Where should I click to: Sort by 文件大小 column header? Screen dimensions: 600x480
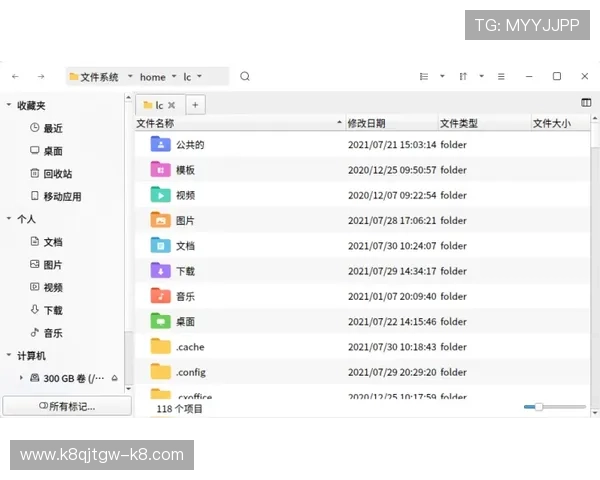(560, 123)
